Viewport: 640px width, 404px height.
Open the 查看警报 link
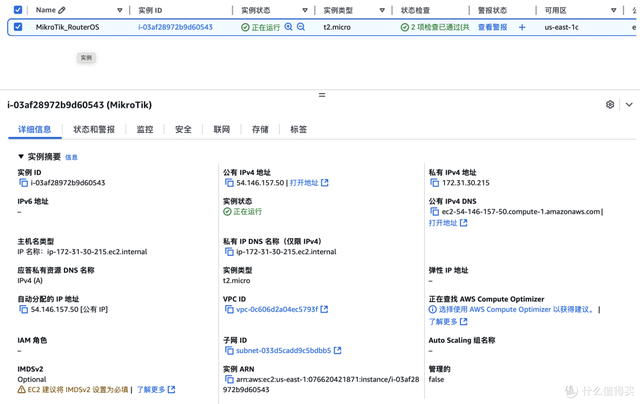(492, 27)
